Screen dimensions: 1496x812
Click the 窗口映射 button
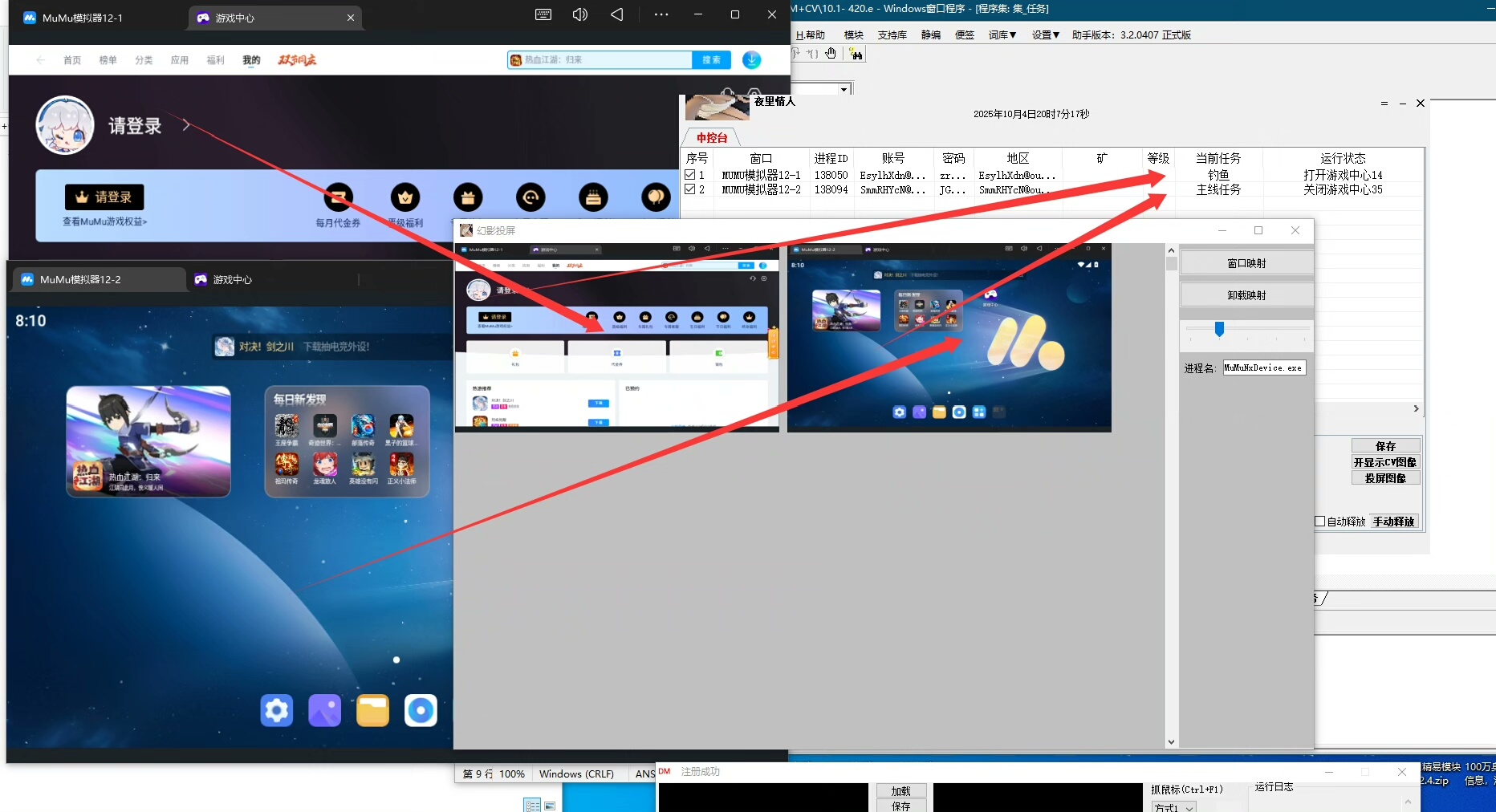pos(1246,263)
